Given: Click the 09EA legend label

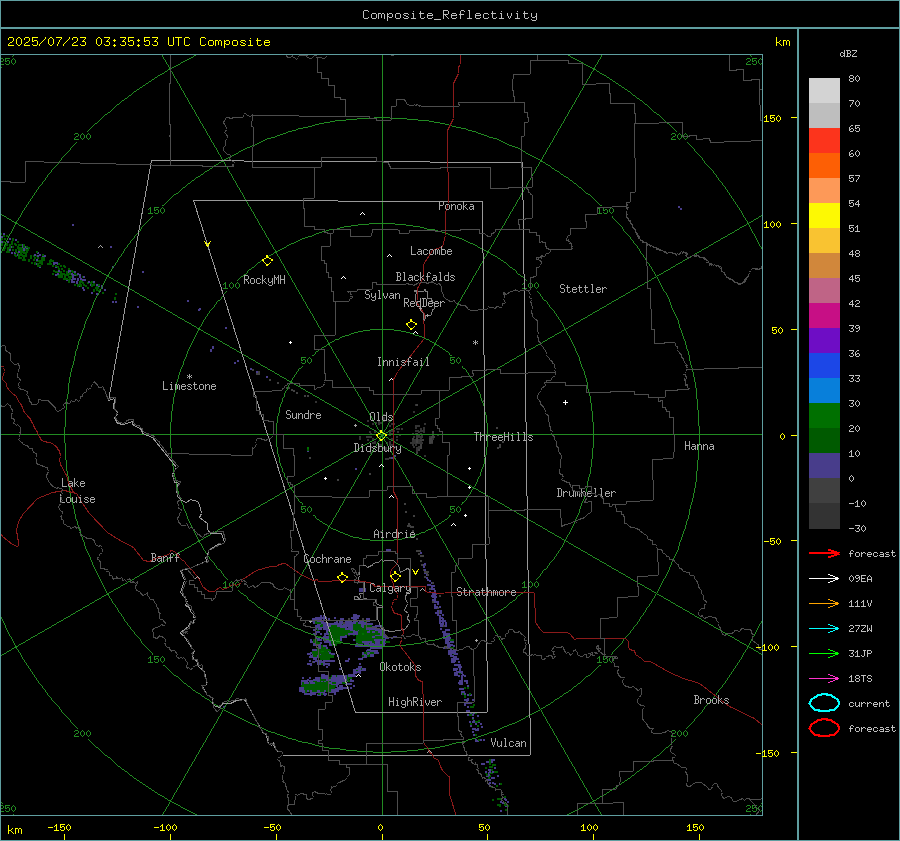Looking at the screenshot, I should click(x=860, y=578).
